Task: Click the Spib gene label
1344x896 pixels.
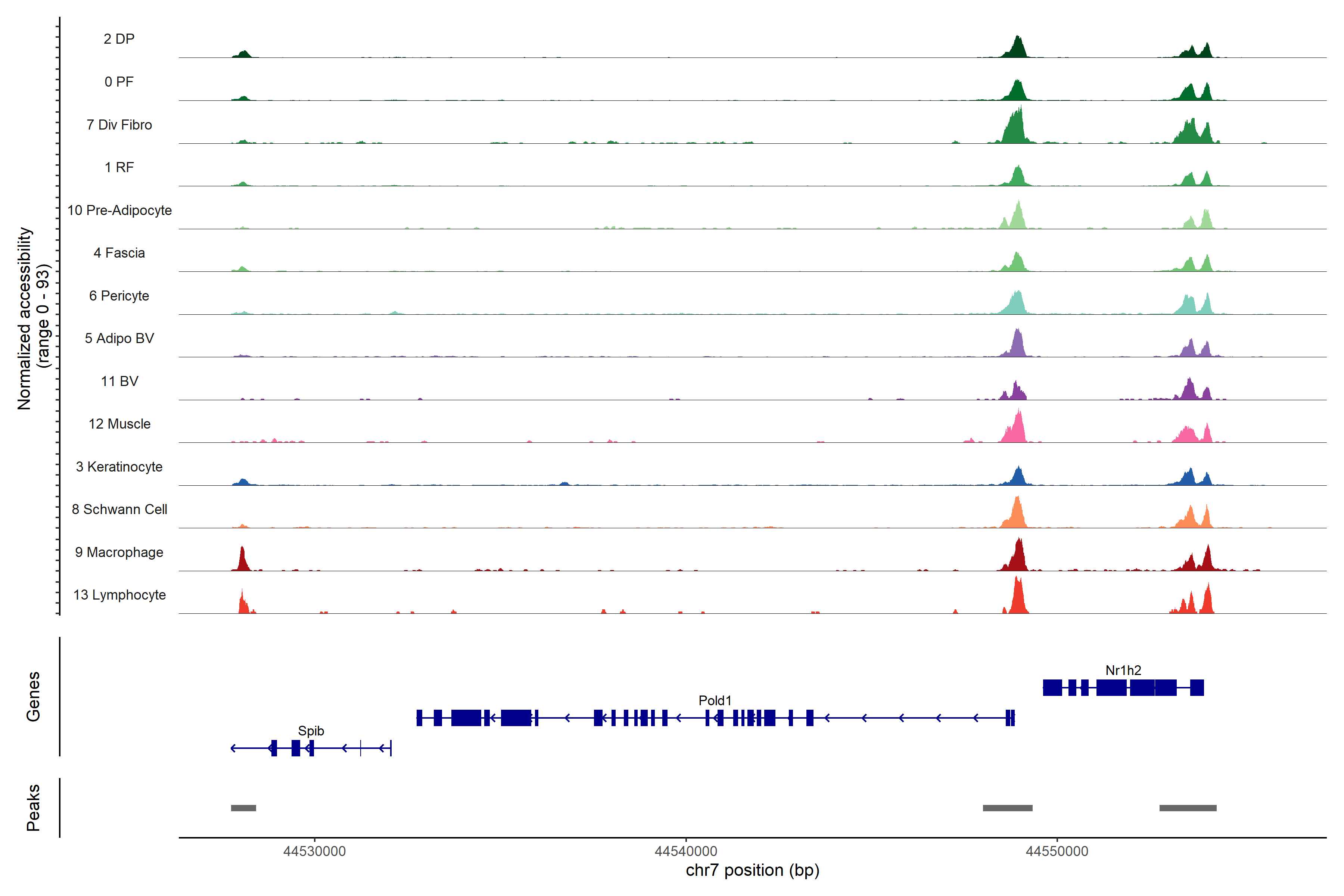Action: (311, 731)
